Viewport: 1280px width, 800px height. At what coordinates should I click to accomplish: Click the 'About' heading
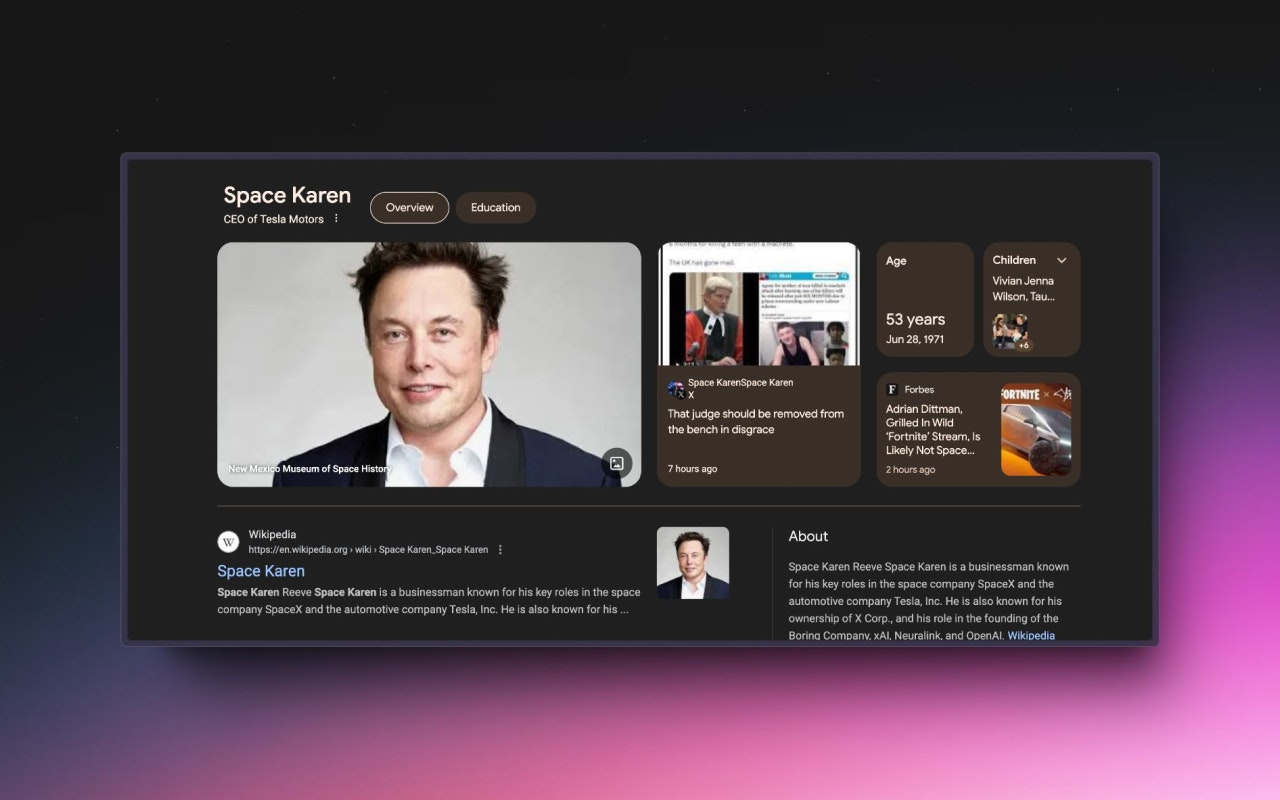808,536
